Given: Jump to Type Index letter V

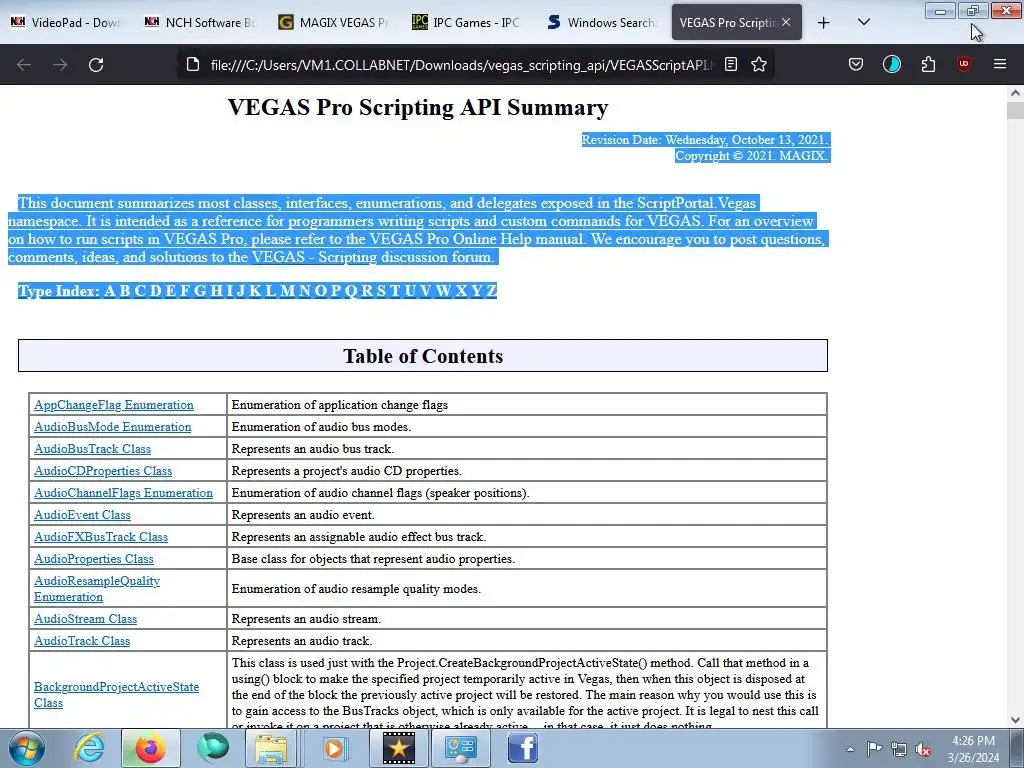Looking at the screenshot, I should (426, 291).
